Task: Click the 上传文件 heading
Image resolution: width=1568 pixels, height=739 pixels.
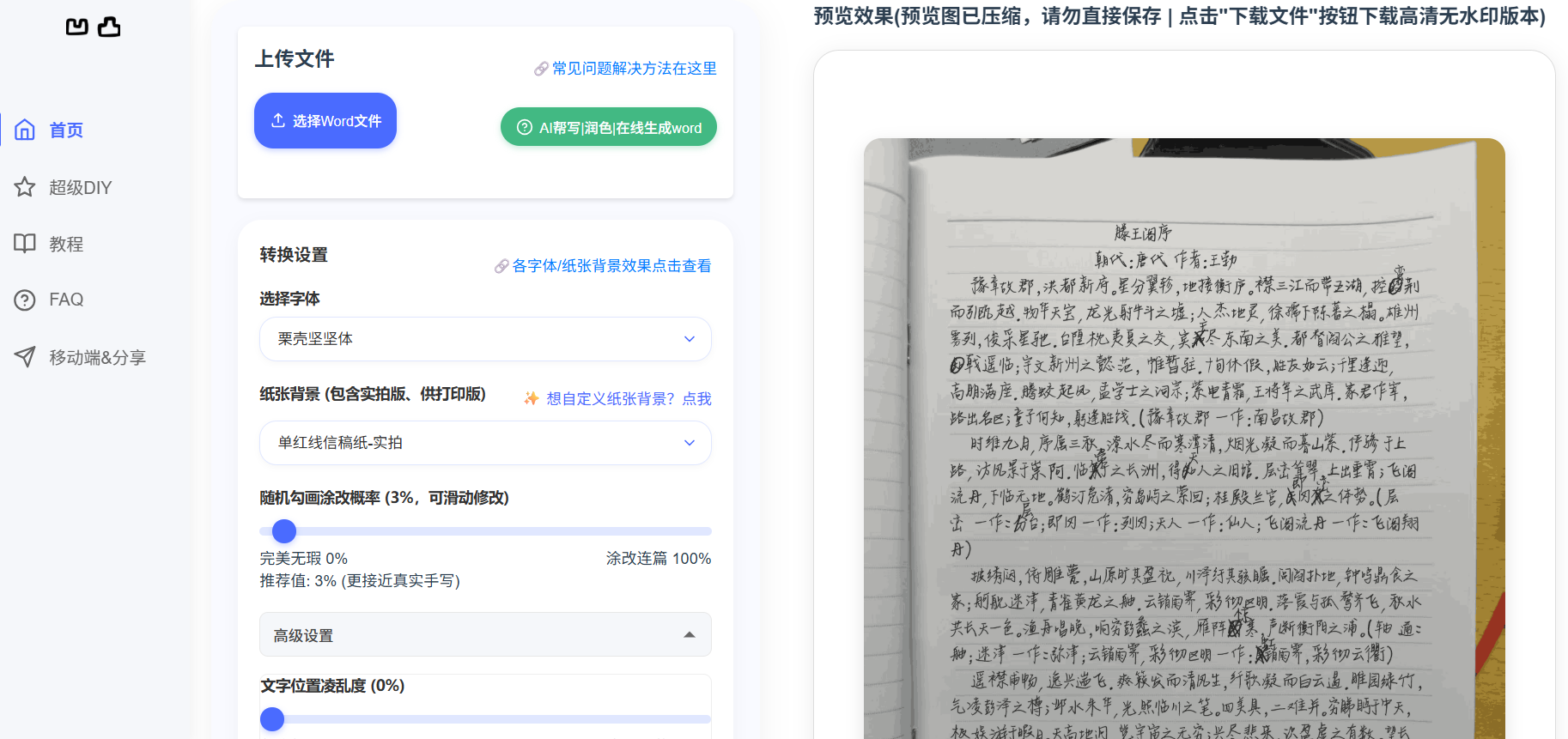Action: click(295, 59)
